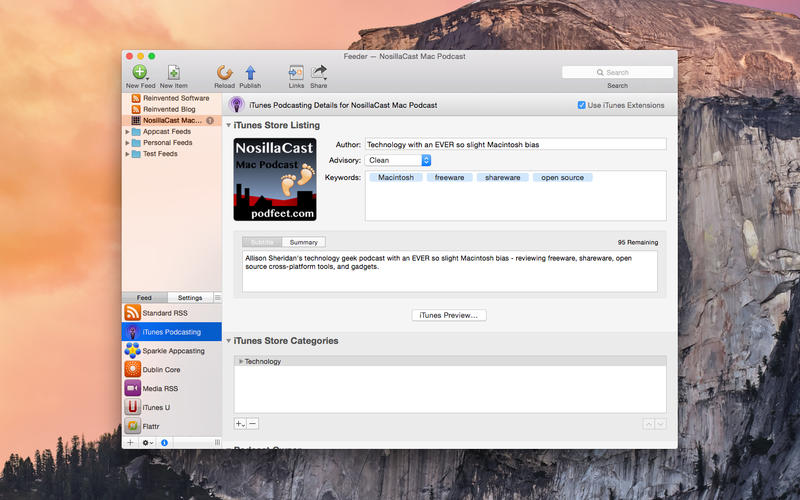800x500 pixels.
Task: Click the New Item toolbar icon
Action: point(173,72)
